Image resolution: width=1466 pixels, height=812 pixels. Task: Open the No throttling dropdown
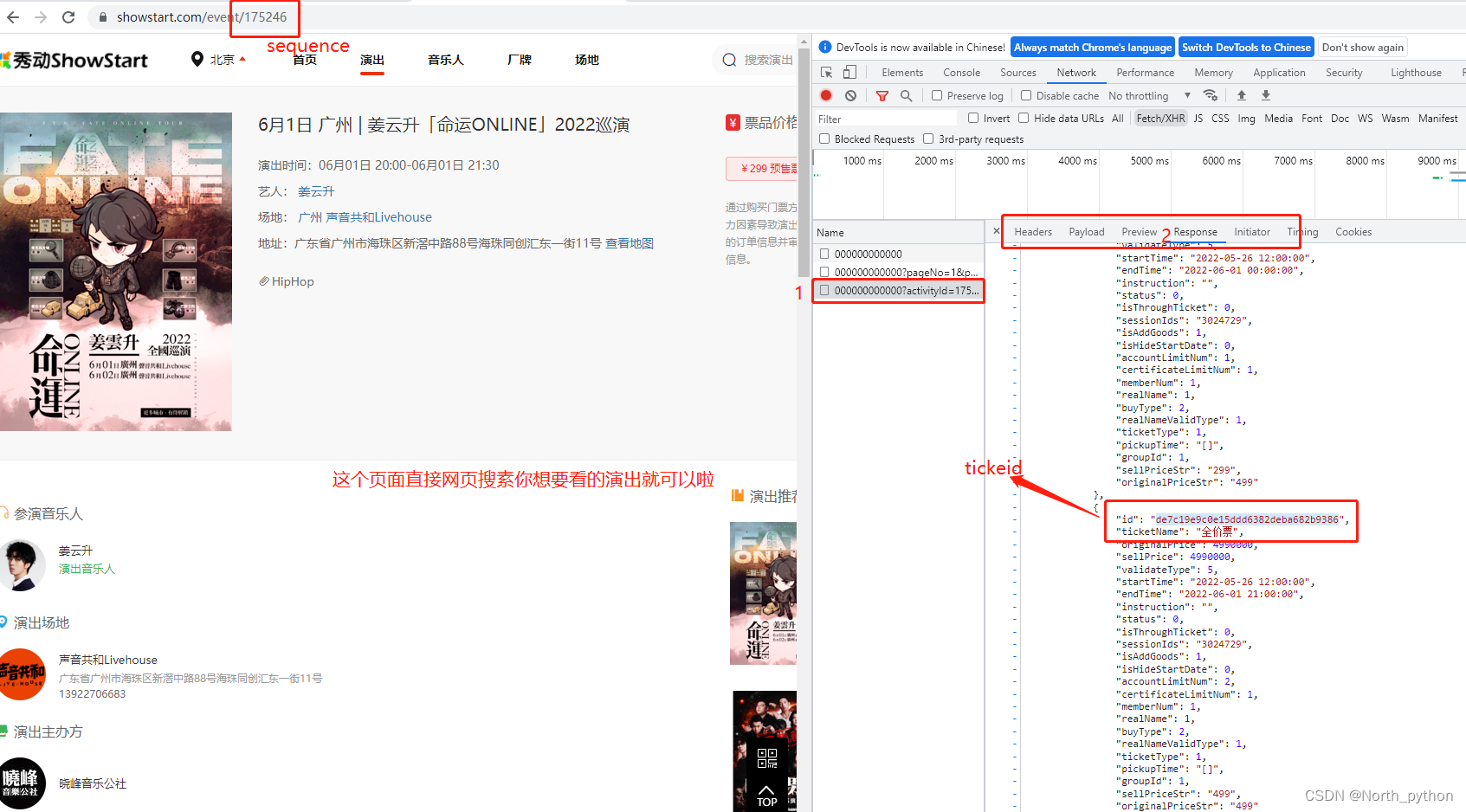tap(1149, 95)
